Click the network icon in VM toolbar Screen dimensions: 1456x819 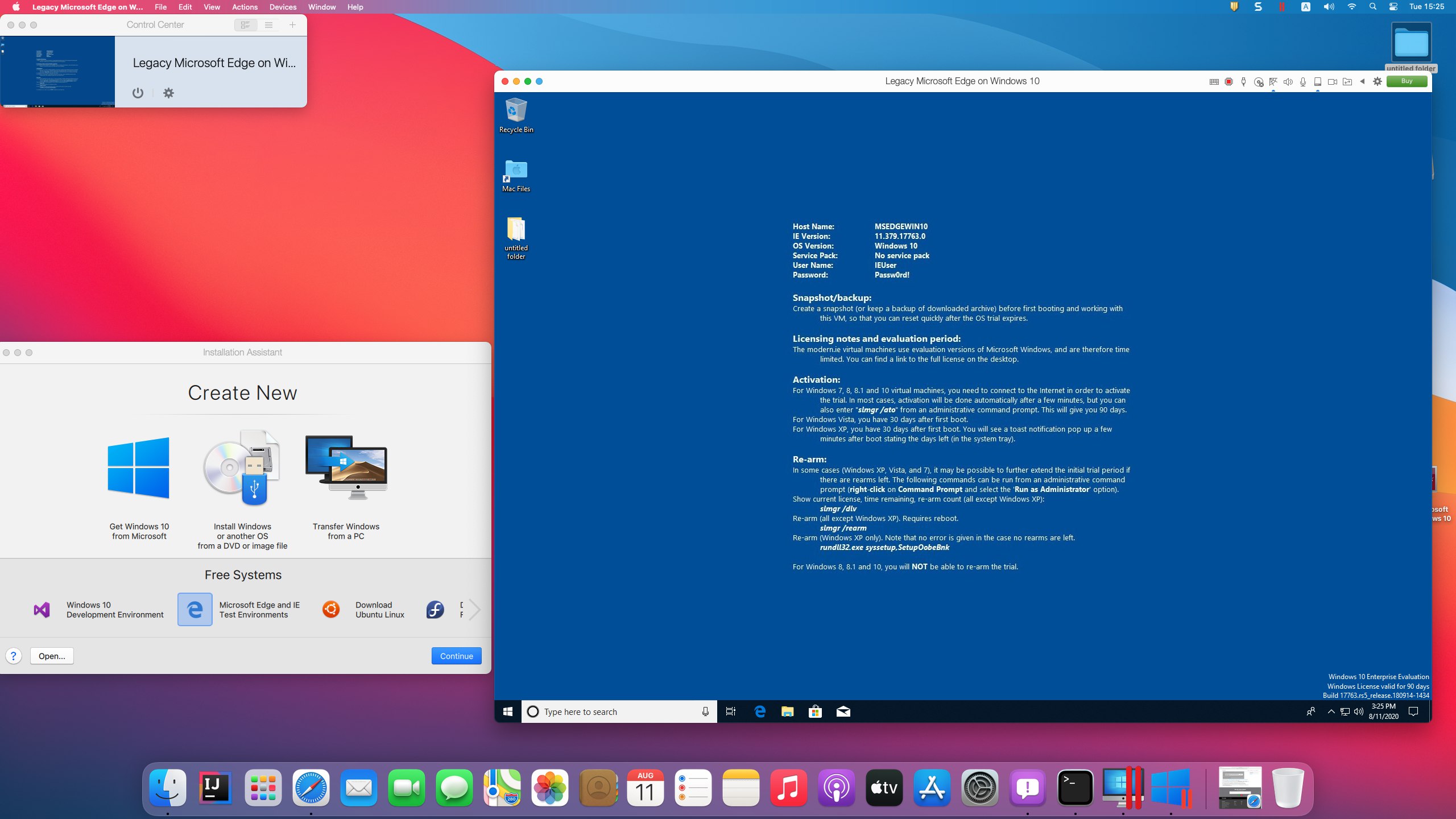1273,82
